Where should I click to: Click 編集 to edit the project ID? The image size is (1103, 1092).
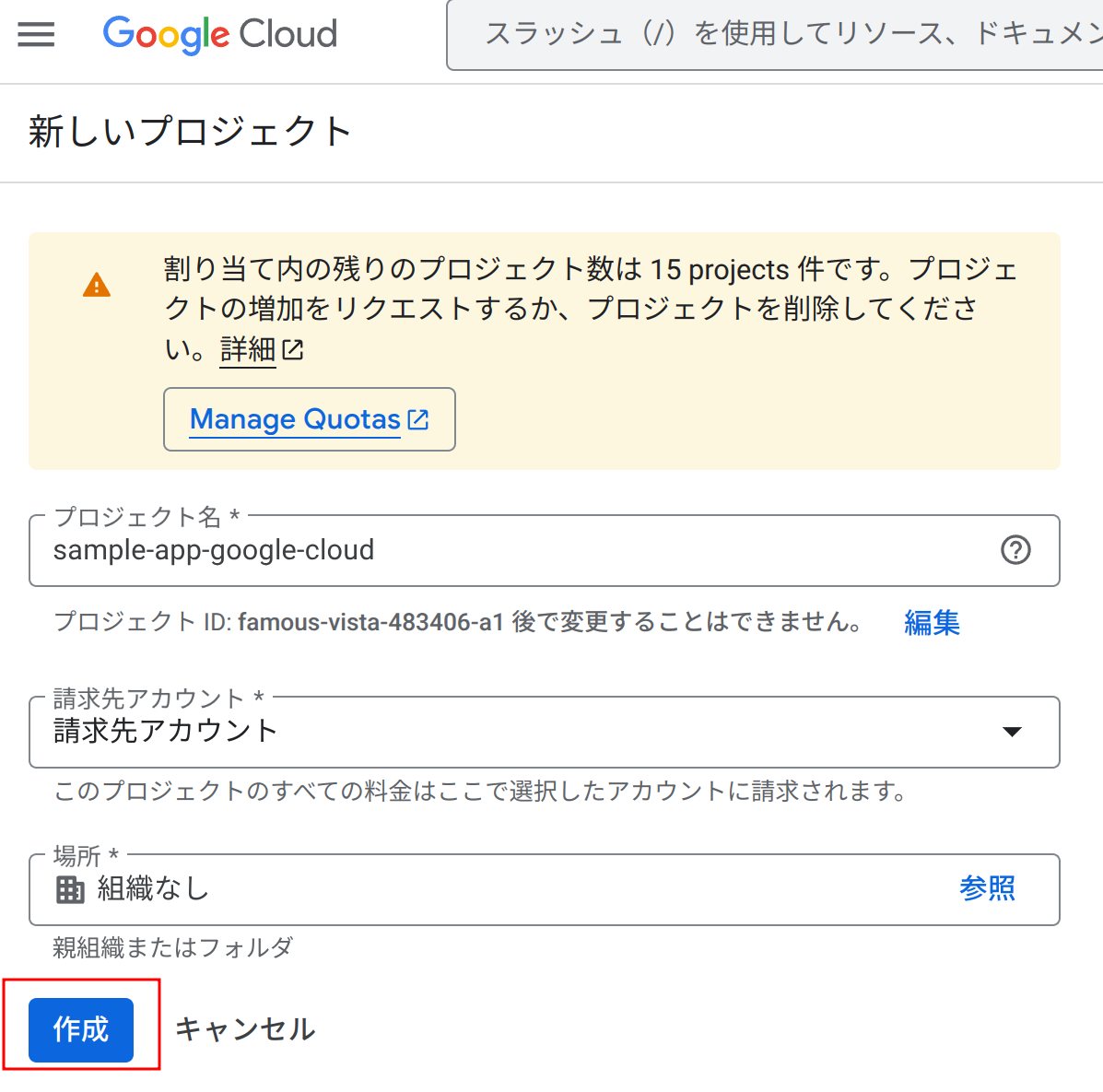932,623
